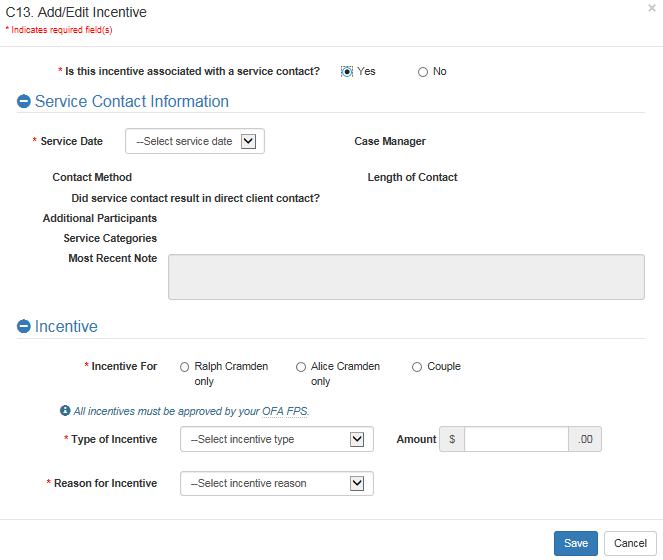The width and height of the screenshot is (663, 560).
Task: Select the Couple incentive option
Action: point(417,367)
